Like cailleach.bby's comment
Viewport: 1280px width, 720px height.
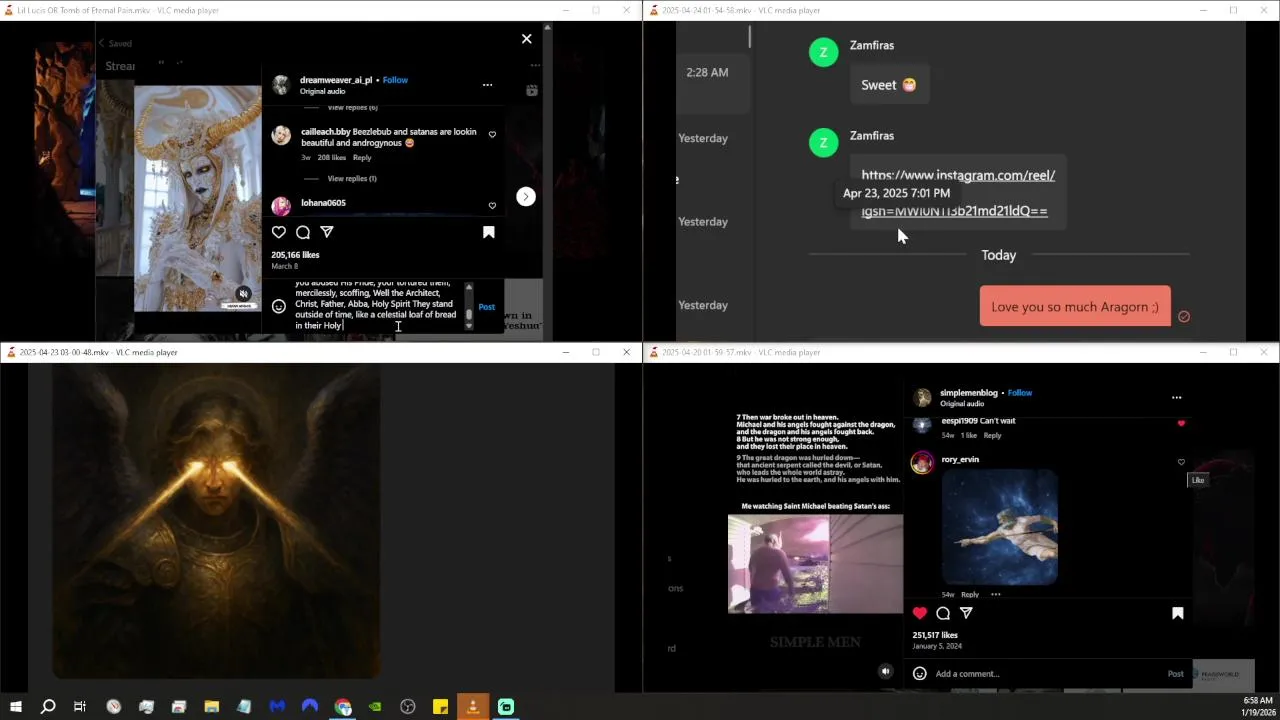coord(492,134)
